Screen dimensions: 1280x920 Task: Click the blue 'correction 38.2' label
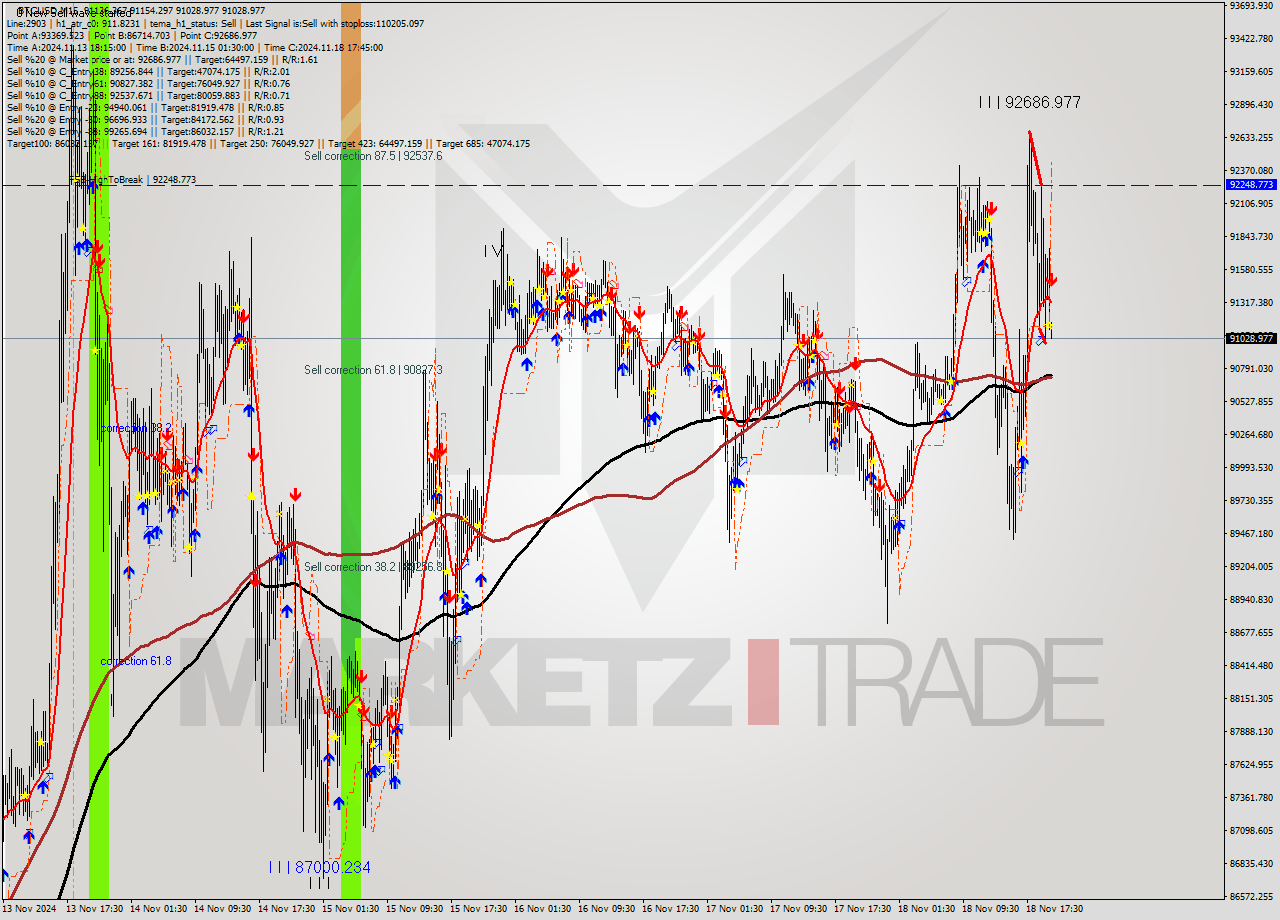(136, 428)
